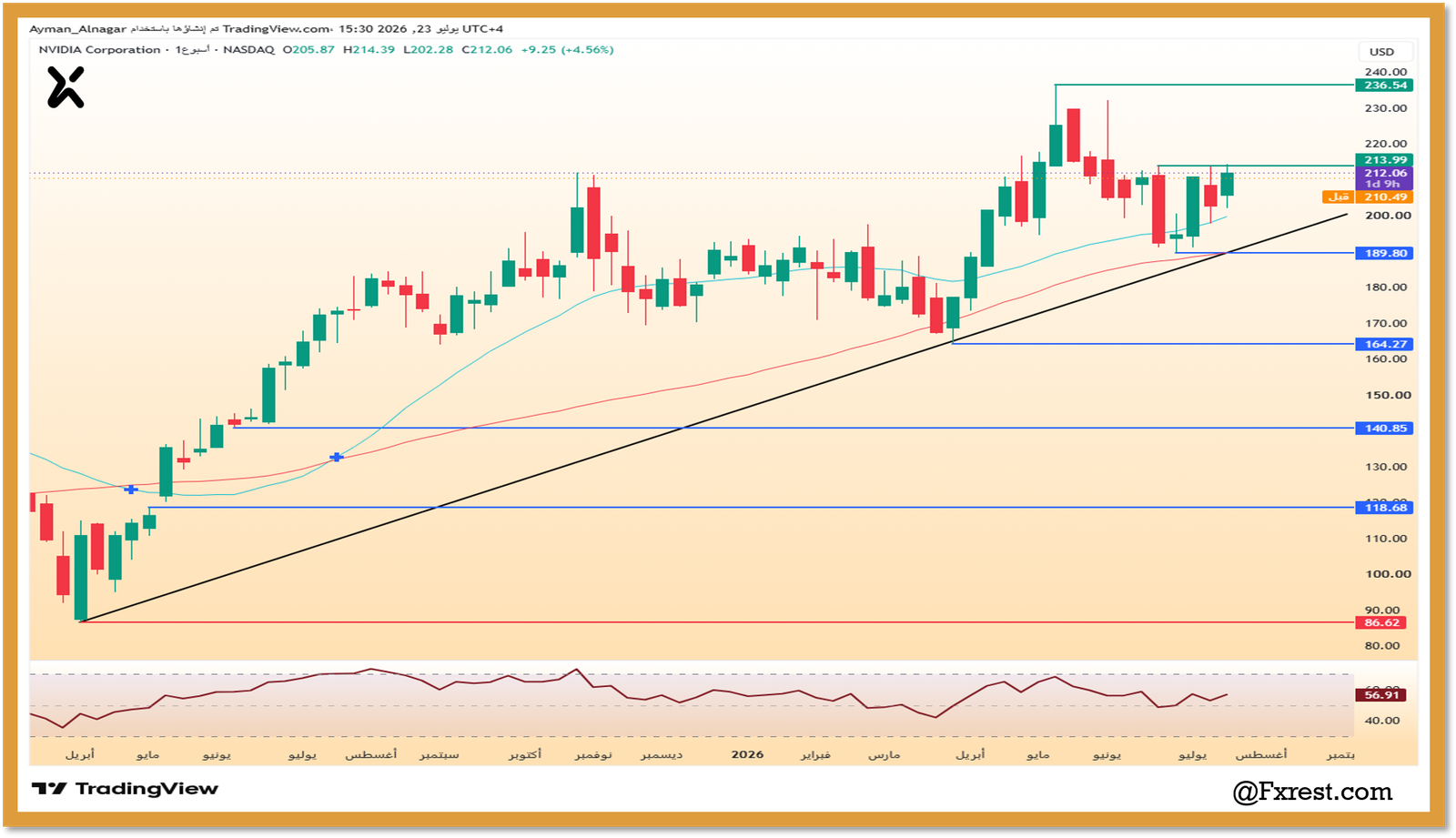The width and height of the screenshot is (1456, 838).
Task: Click the سبتمبر label on the time axis
Action: (x=439, y=755)
